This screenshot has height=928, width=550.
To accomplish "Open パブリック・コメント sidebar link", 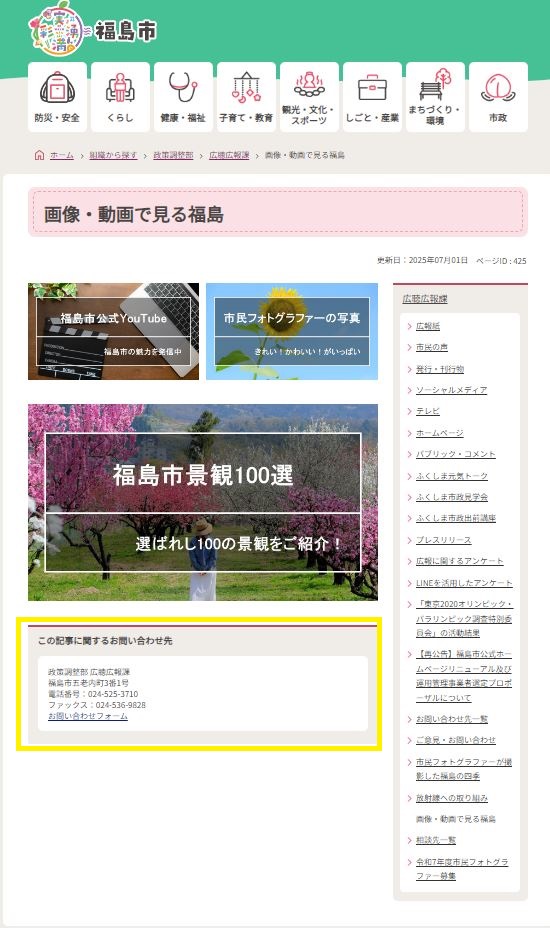I will coord(456,454).
